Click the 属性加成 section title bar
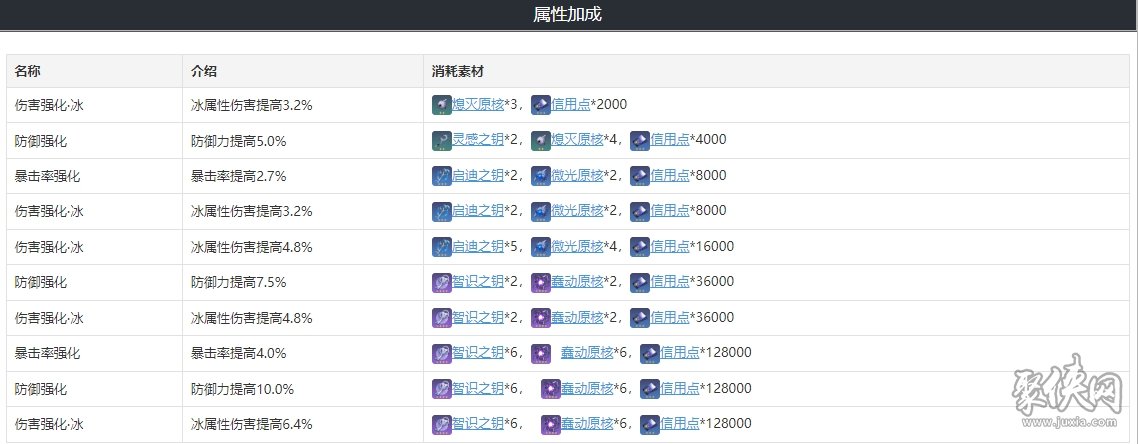This screenshot has width=1138, height=444. (569, 15)
